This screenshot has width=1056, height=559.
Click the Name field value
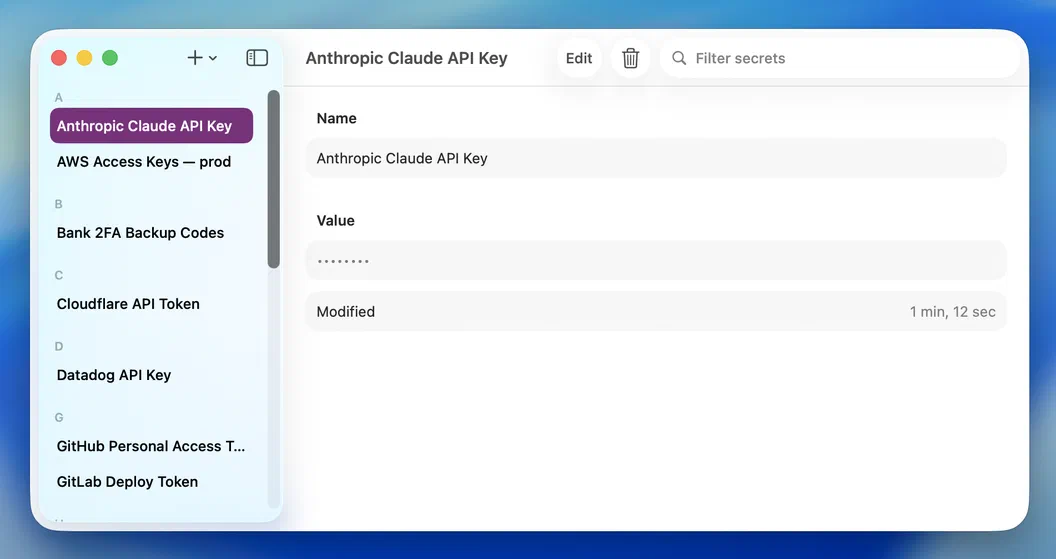(x=656, y=158)
